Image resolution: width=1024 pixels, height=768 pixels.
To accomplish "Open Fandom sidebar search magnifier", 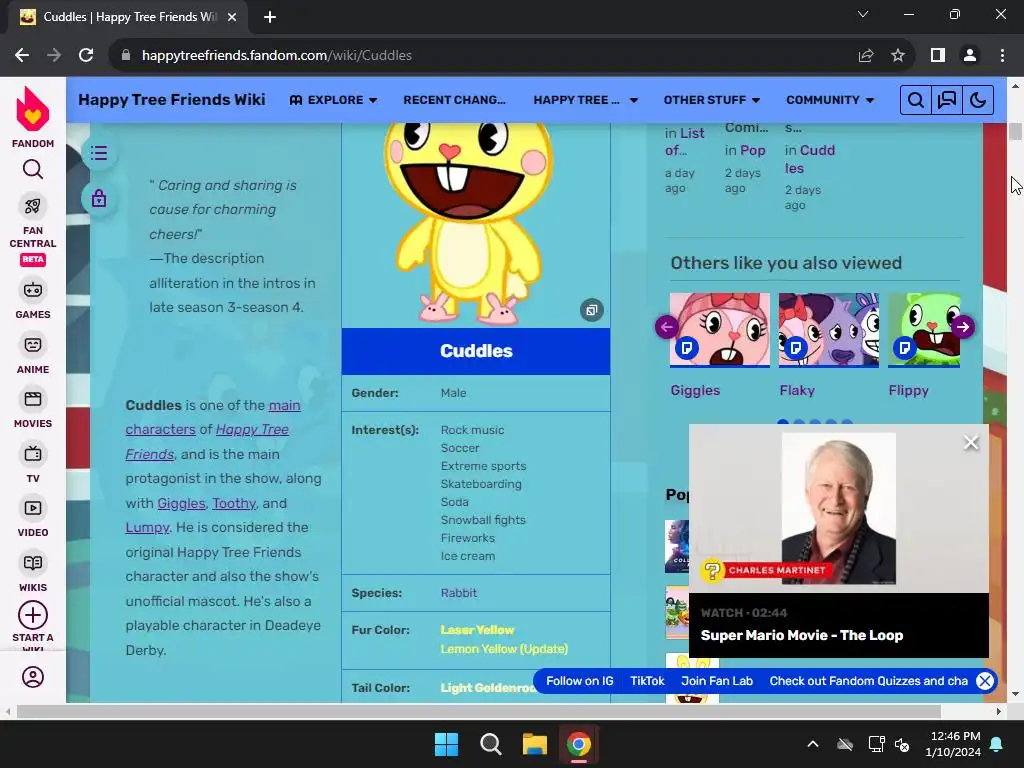I will [33, 170].
